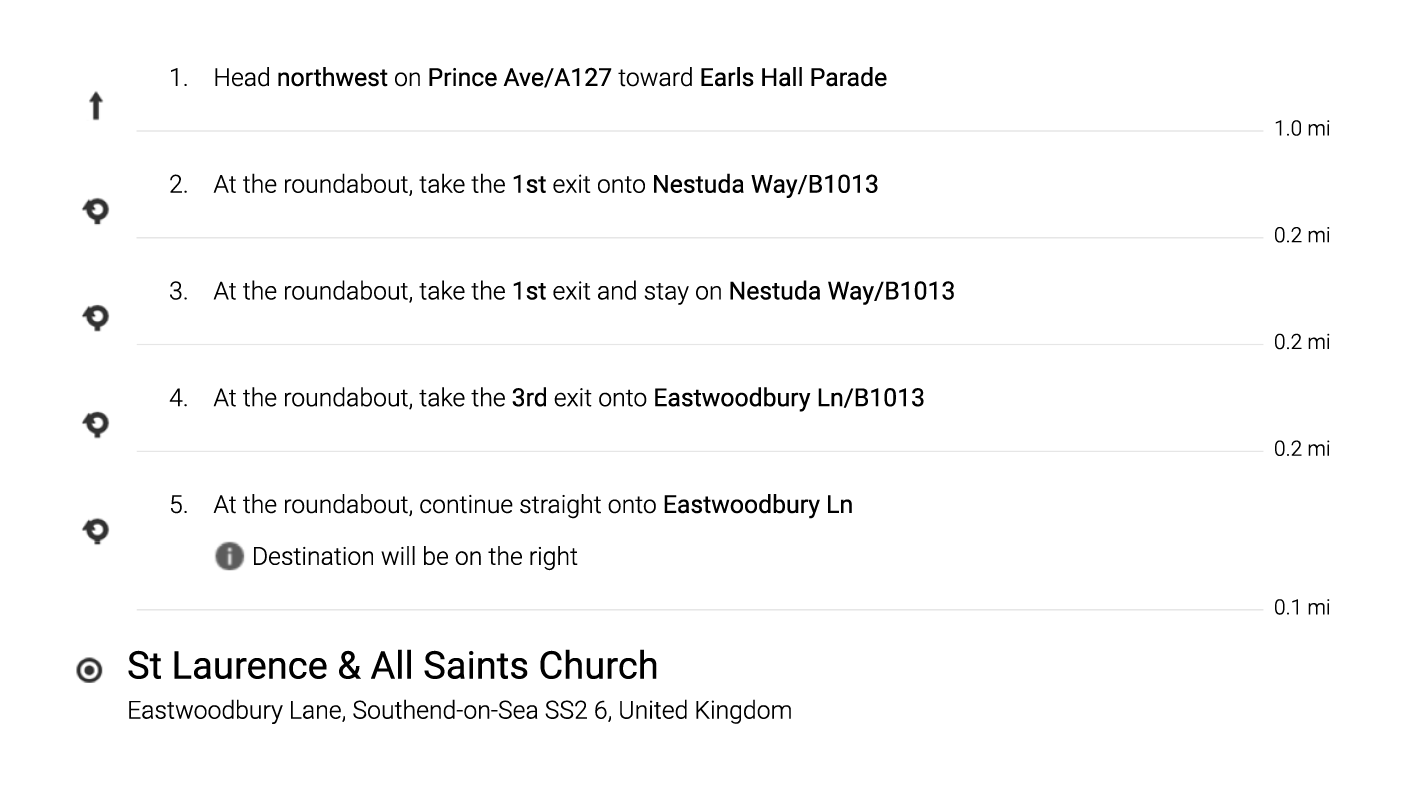Click the straight-ahead arrow icon for step 1
Screen dimensions: 1401x804
pos(95,105)
